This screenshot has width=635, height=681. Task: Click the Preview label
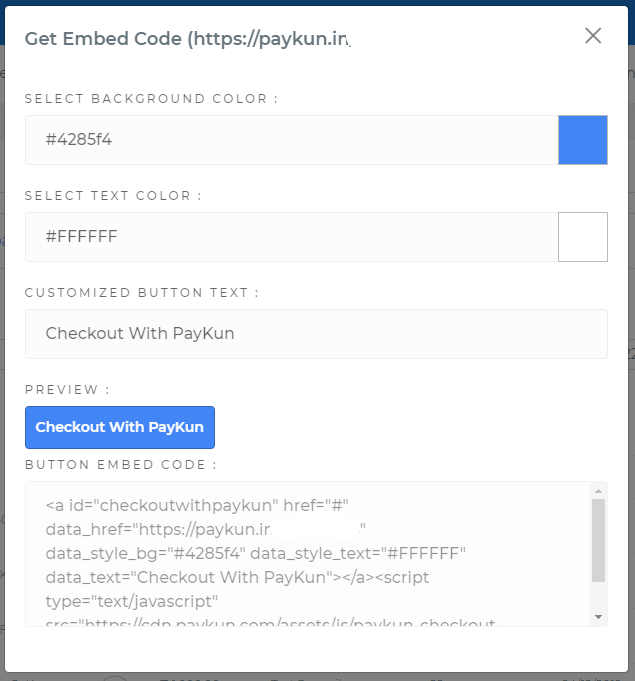click(x=67, y=390)
